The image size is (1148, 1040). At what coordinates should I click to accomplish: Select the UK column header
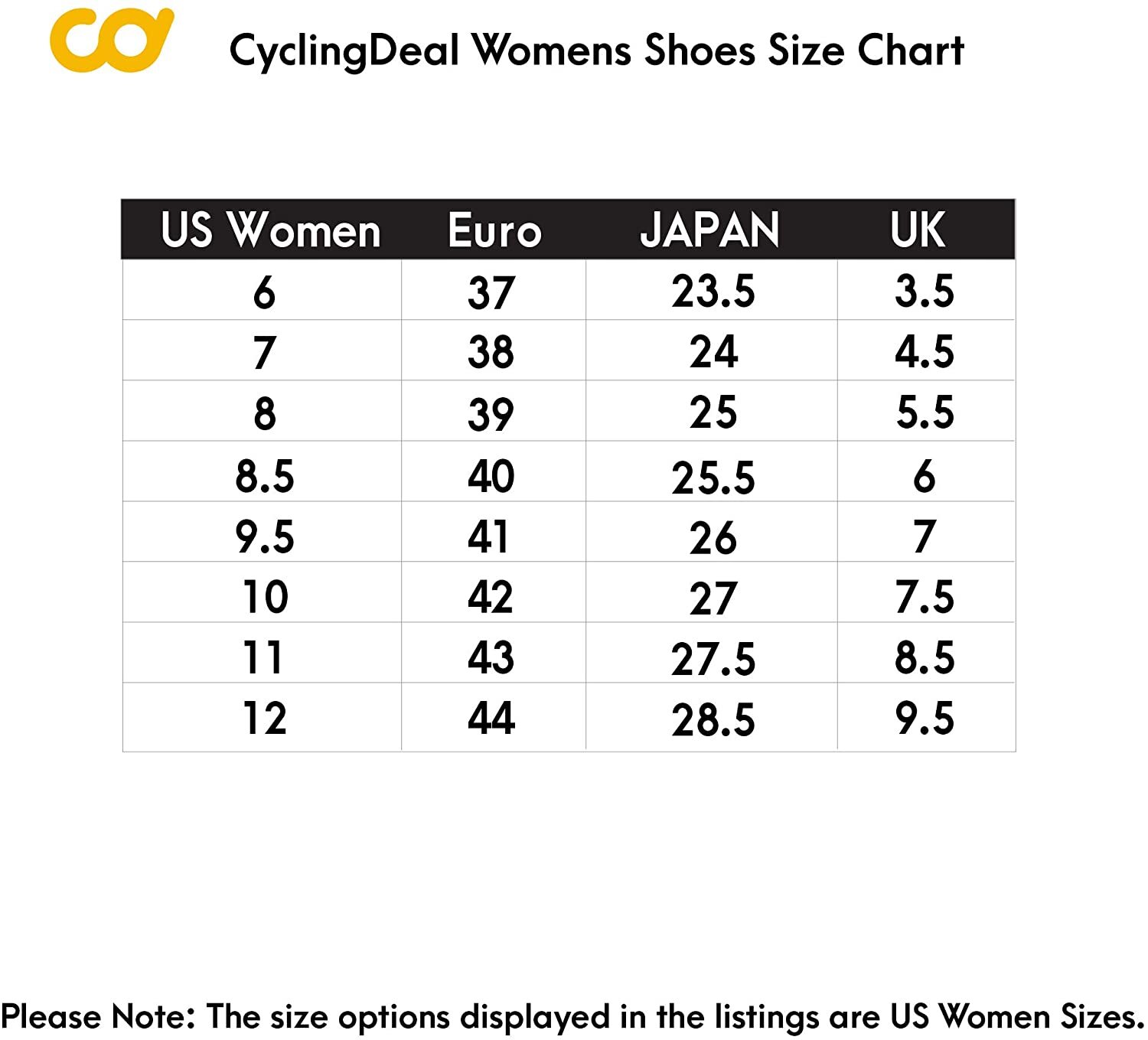point(918,230)
